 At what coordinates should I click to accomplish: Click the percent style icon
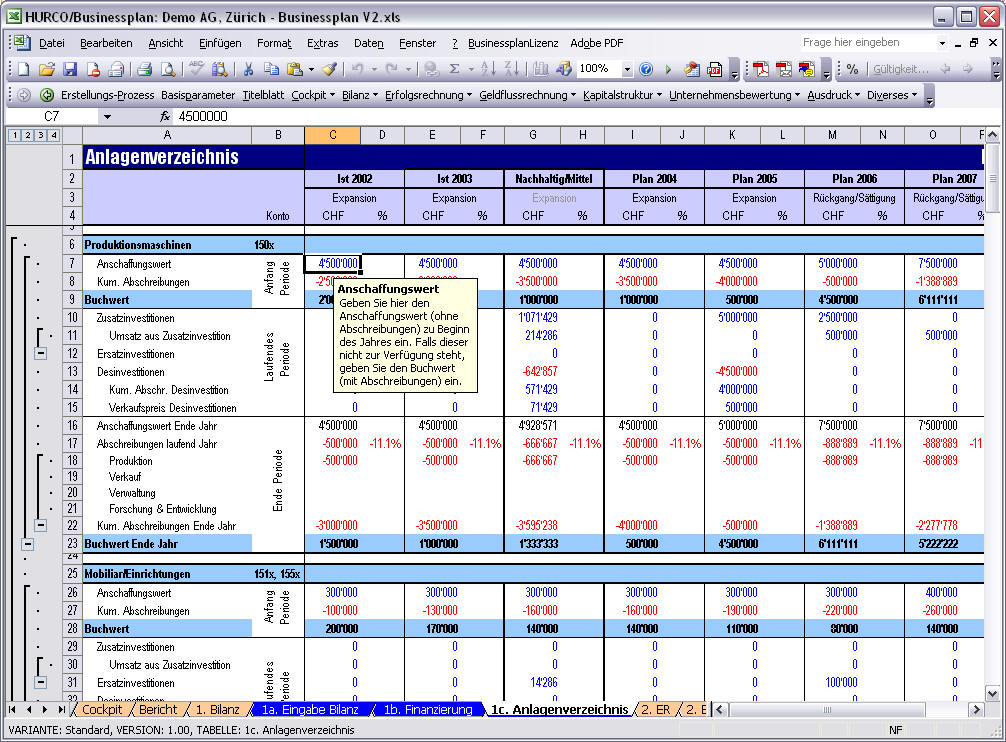point(852,69)
